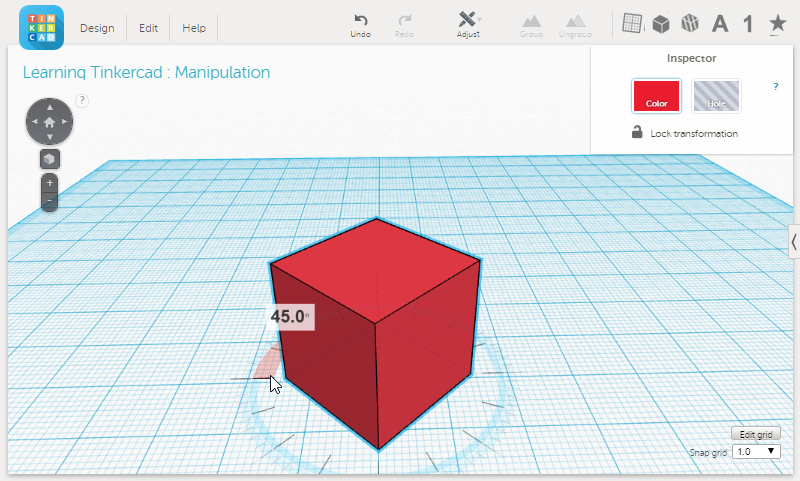Toggle Lock transformation padlock
The image size is (800, 481).
637,132
